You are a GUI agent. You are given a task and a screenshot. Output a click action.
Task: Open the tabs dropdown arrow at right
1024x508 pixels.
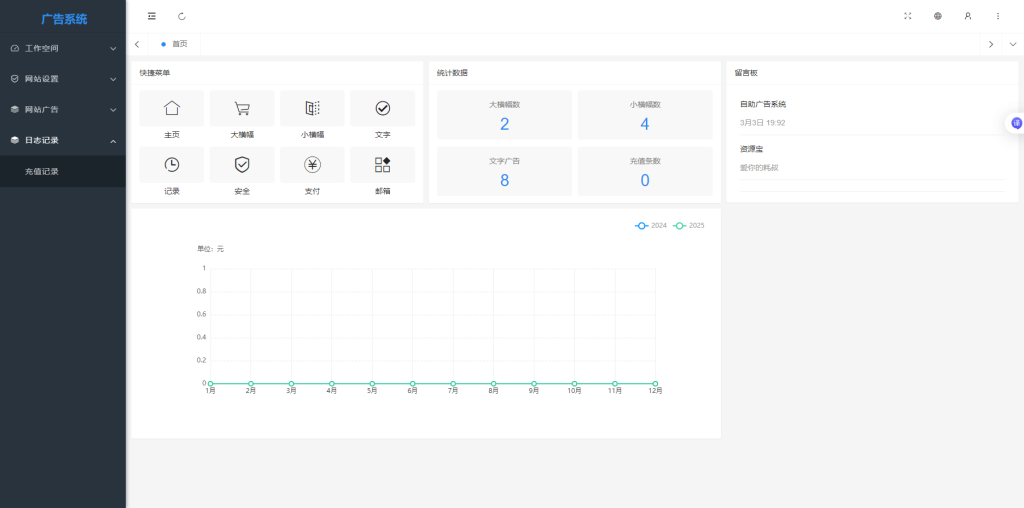point(1012,44)
